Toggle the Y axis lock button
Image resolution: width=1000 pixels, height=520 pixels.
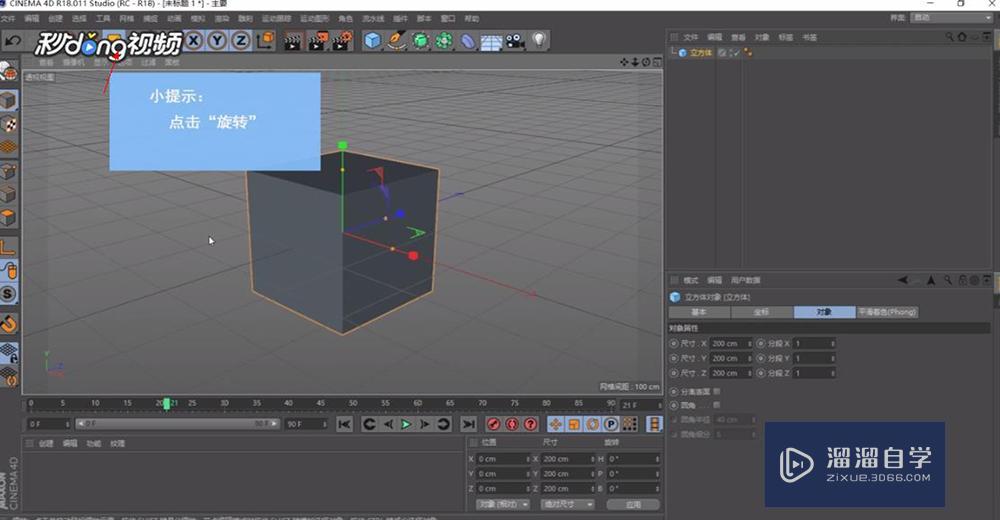(217, 41)
